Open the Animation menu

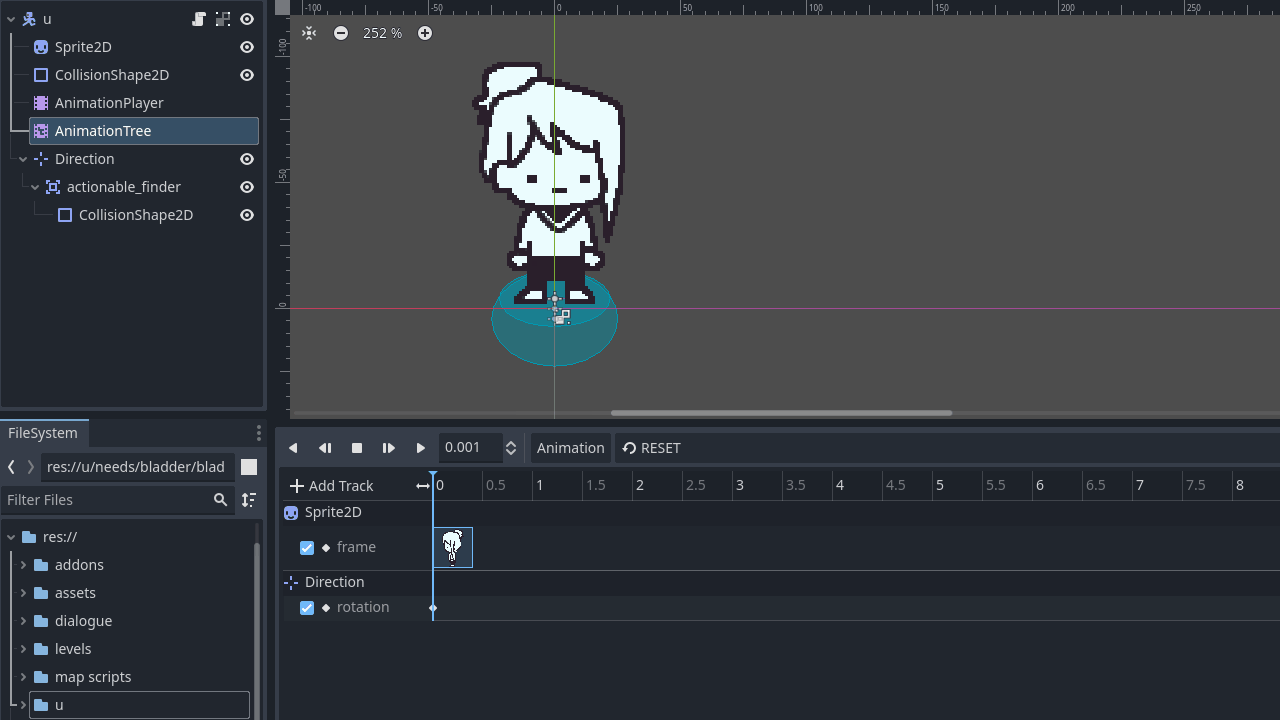(570, 448)
